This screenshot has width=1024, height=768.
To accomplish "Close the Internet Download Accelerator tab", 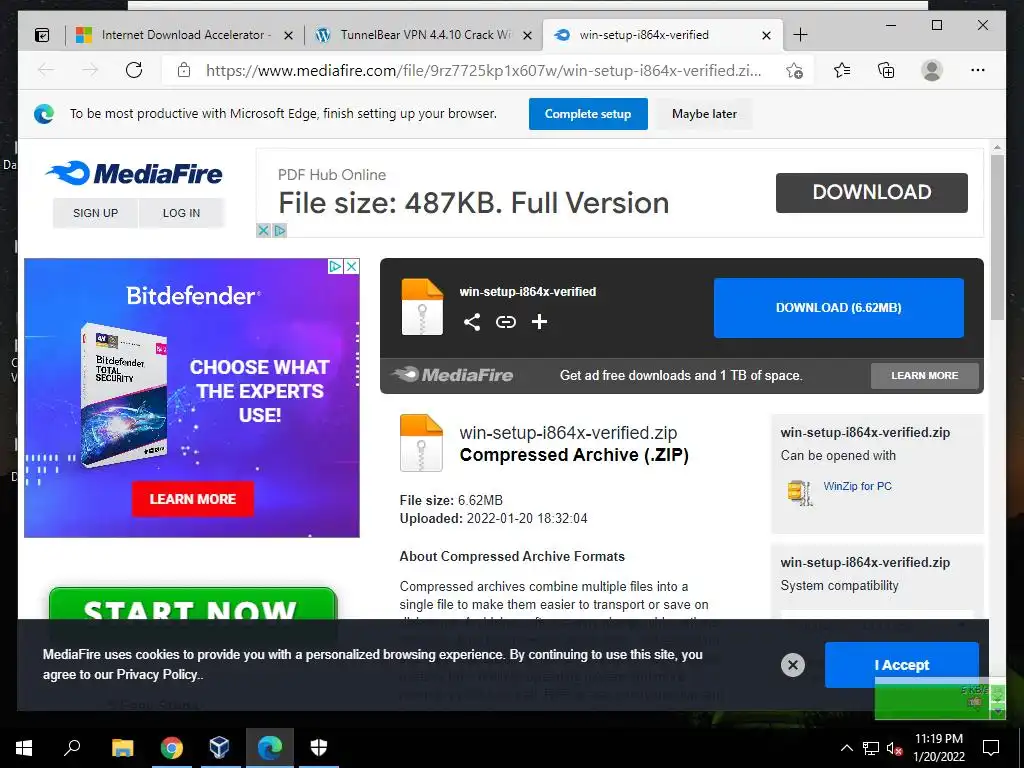I will (288, 35).
